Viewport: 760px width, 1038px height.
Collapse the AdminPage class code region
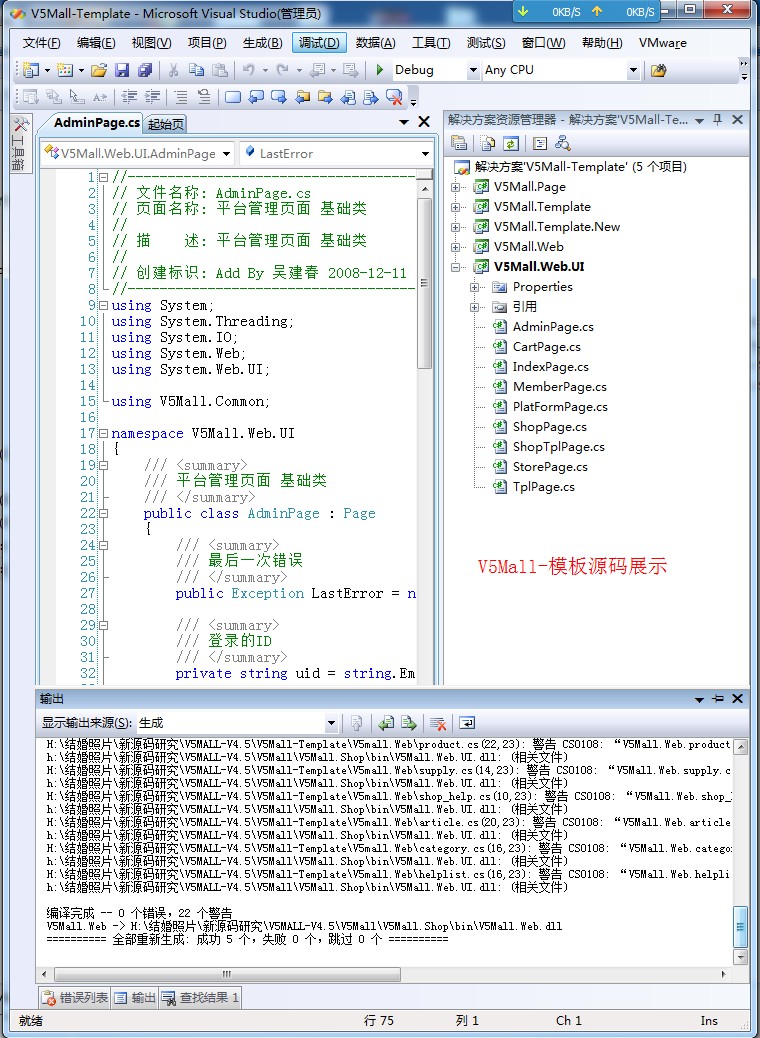(103, 513)
